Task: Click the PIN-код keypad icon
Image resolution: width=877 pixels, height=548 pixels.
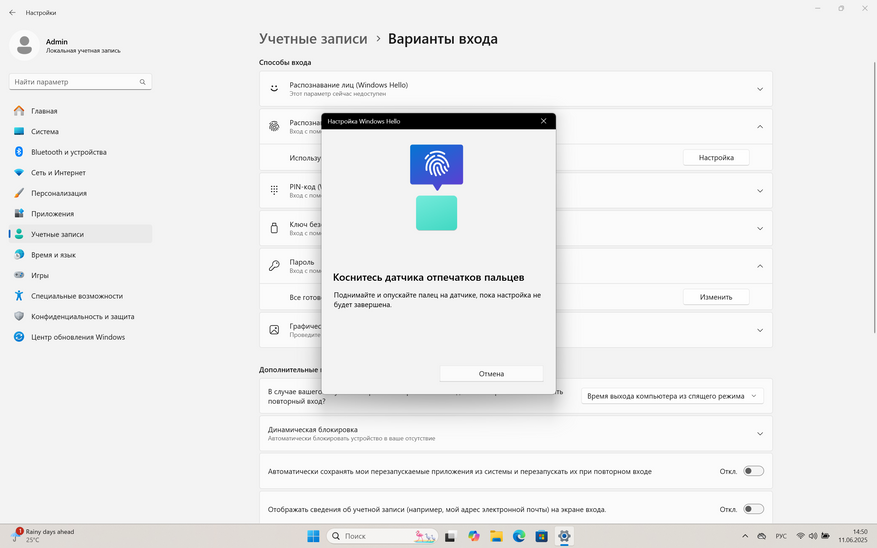Action: click(x=274, y=190)
